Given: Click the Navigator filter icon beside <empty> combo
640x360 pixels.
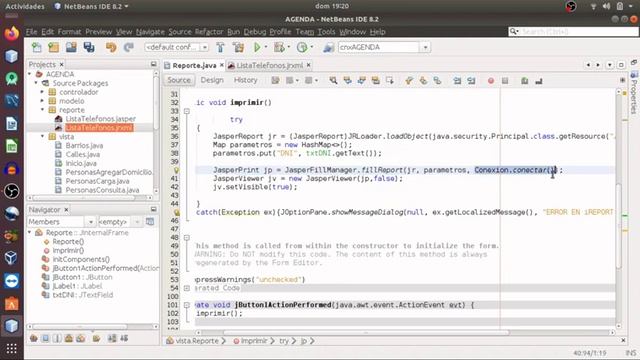Looking at the screenshot, I should tap(150, 222).
